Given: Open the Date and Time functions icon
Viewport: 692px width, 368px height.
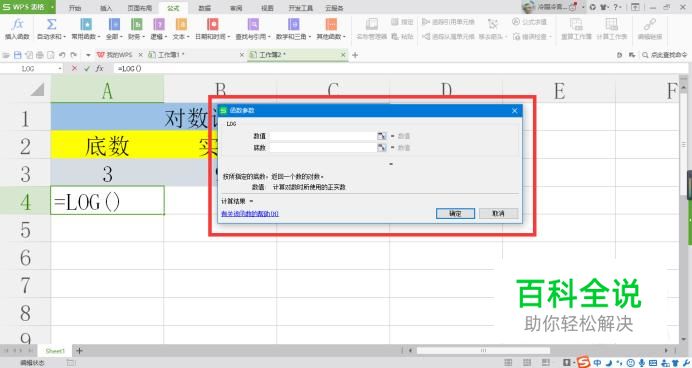Looking at the screenshot, I should (212, 24).
